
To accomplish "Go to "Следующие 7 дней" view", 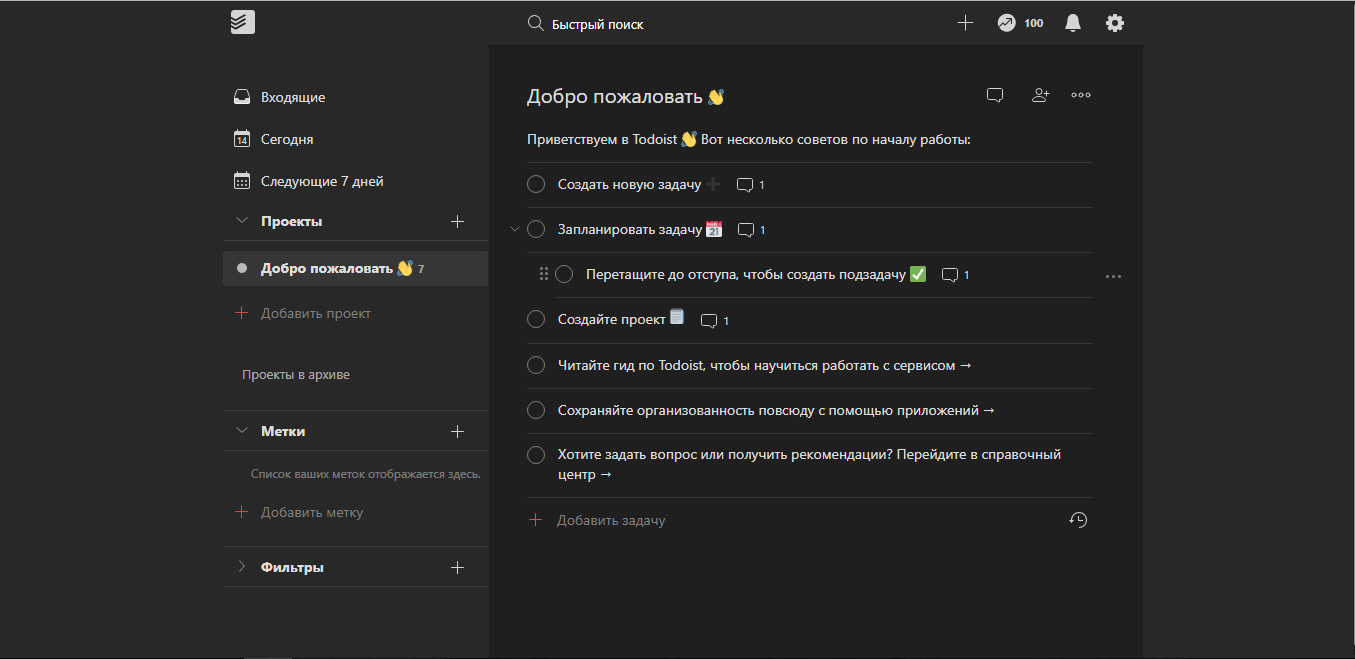I will coord(321,181).
